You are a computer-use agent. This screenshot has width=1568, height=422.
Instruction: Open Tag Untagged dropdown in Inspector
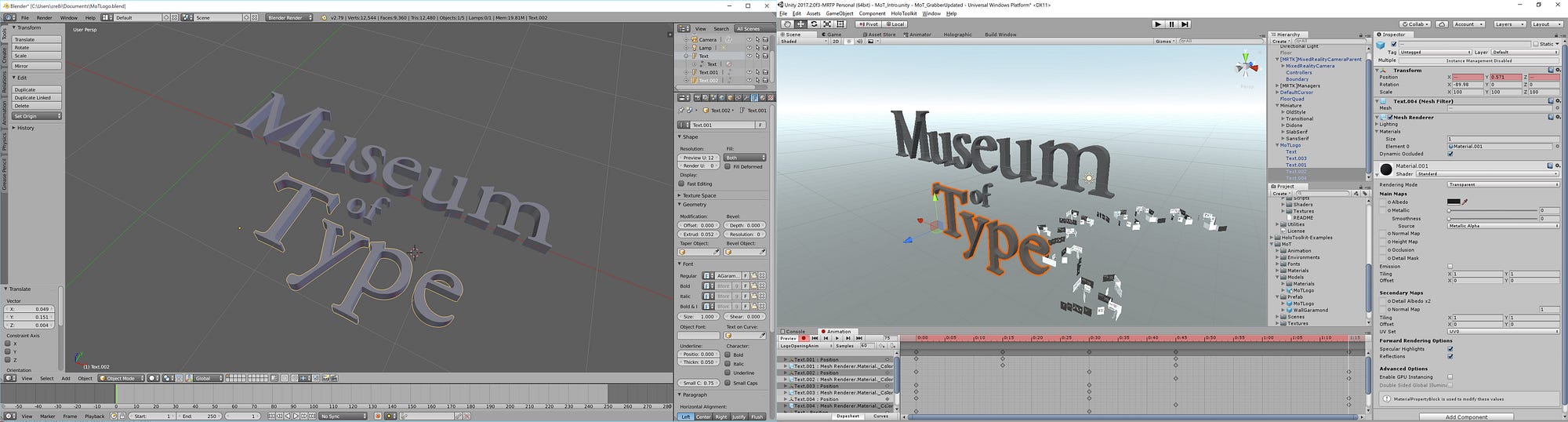point(1435,52)
